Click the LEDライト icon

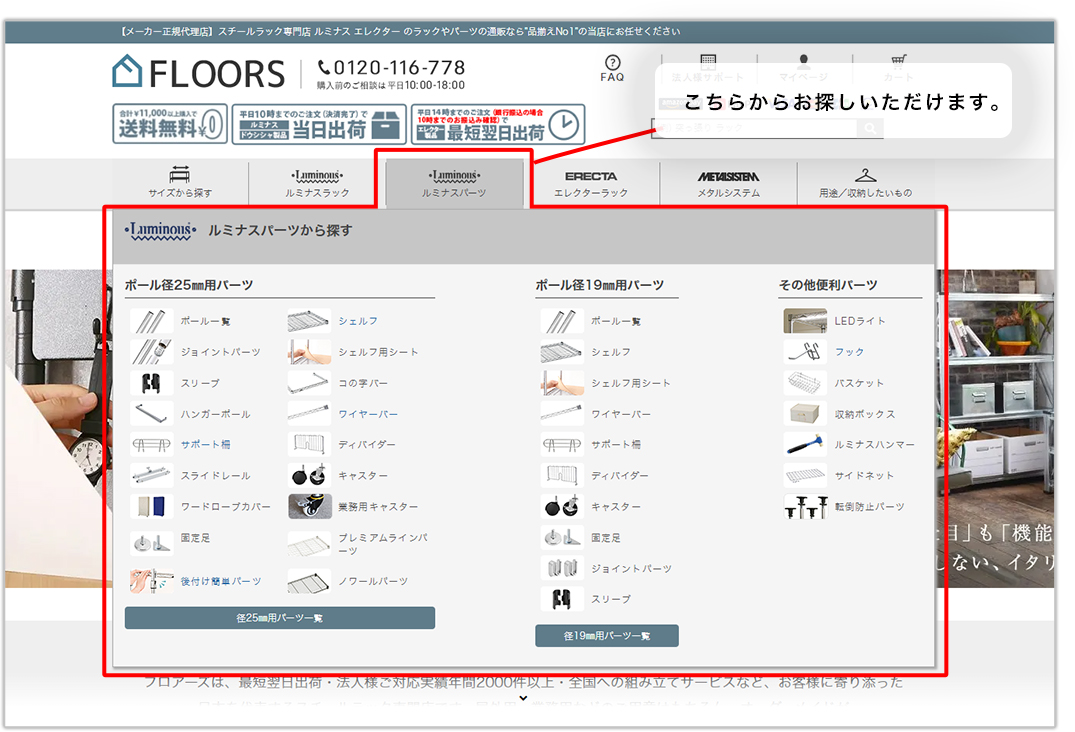point(805,321)
